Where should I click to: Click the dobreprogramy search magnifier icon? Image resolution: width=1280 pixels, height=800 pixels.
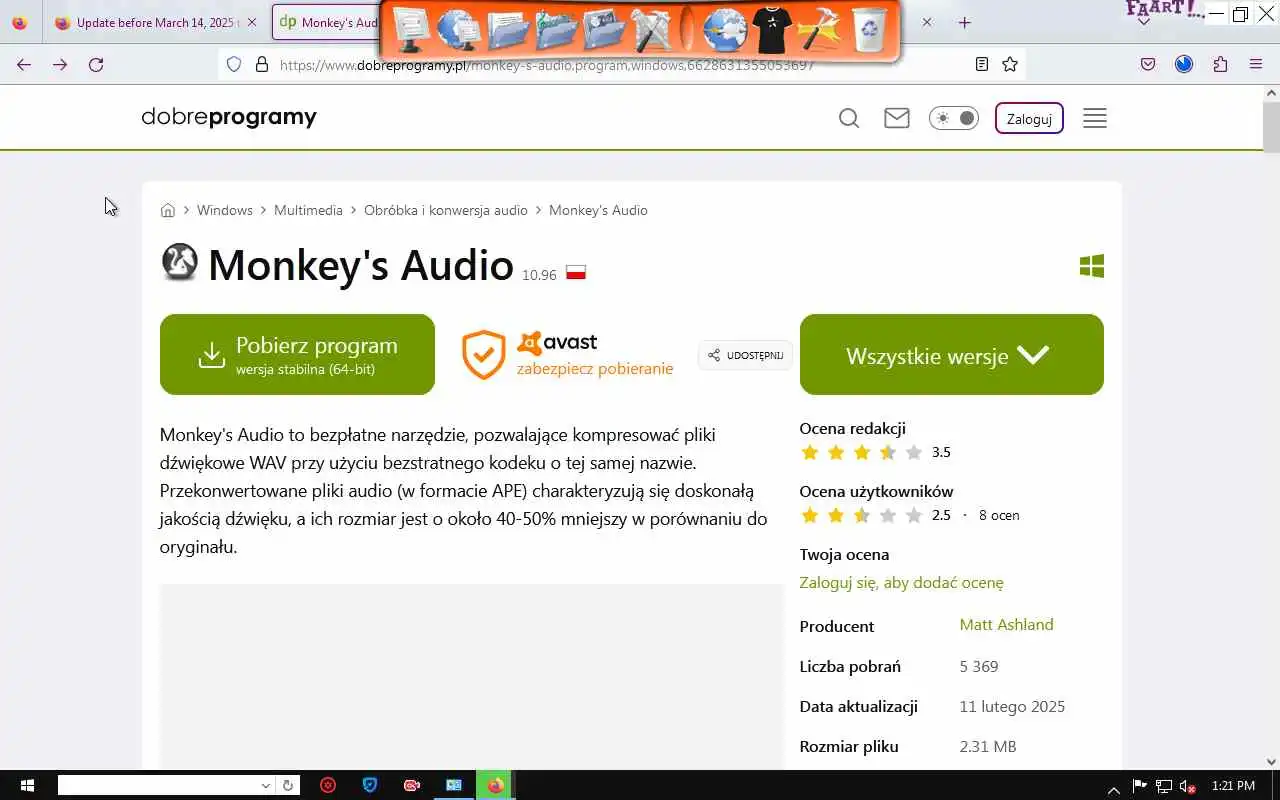click(x=849, y=118)
